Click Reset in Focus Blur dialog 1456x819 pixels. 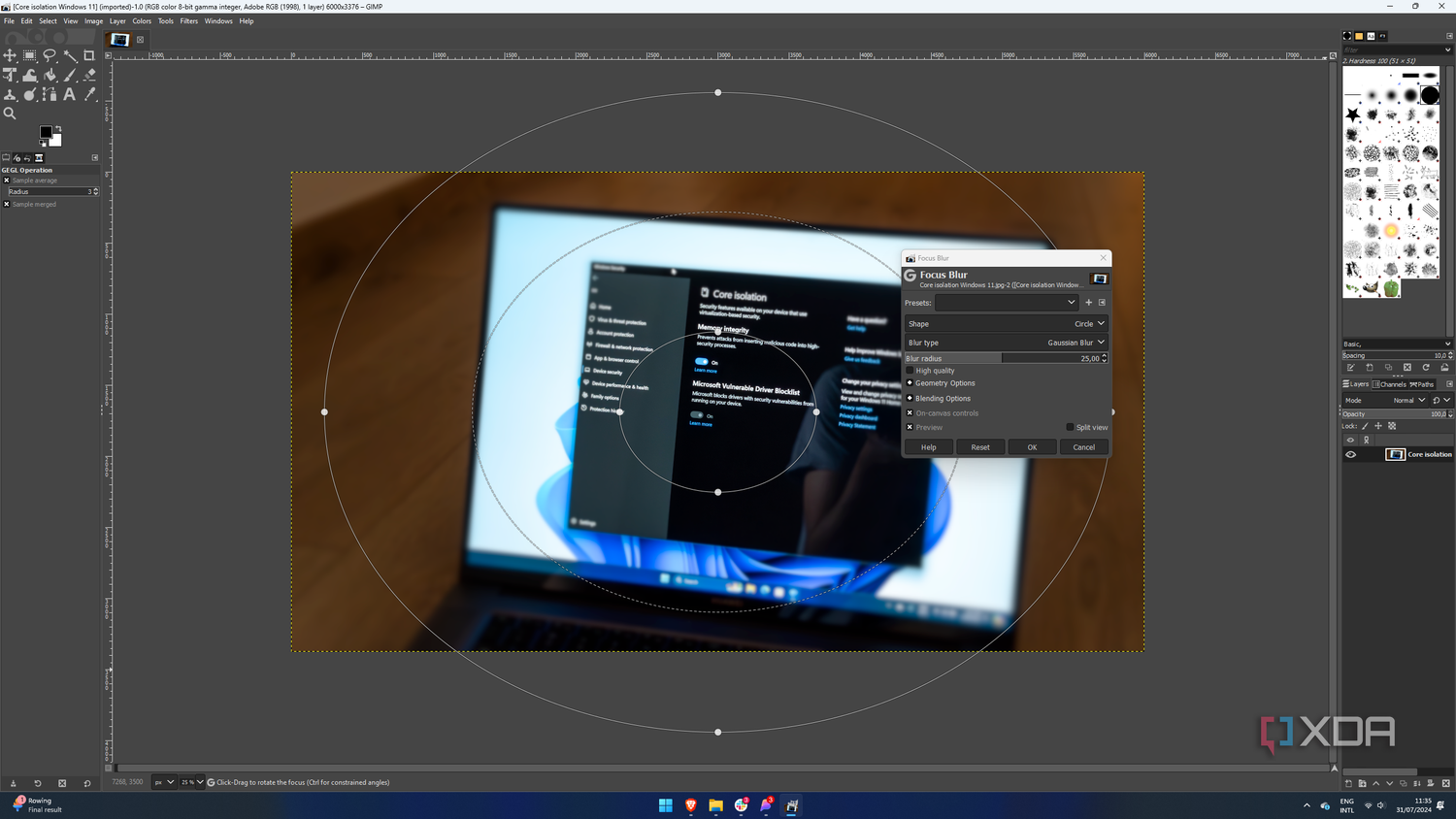coord(980,447)
